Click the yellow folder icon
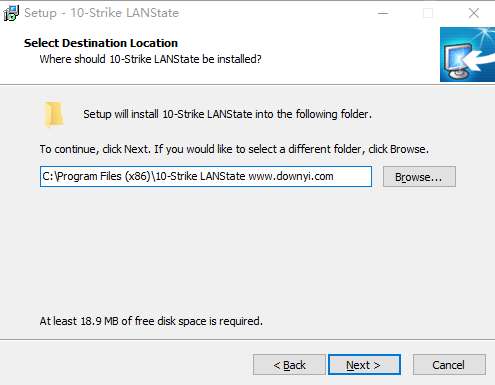 tap(53, 114)
